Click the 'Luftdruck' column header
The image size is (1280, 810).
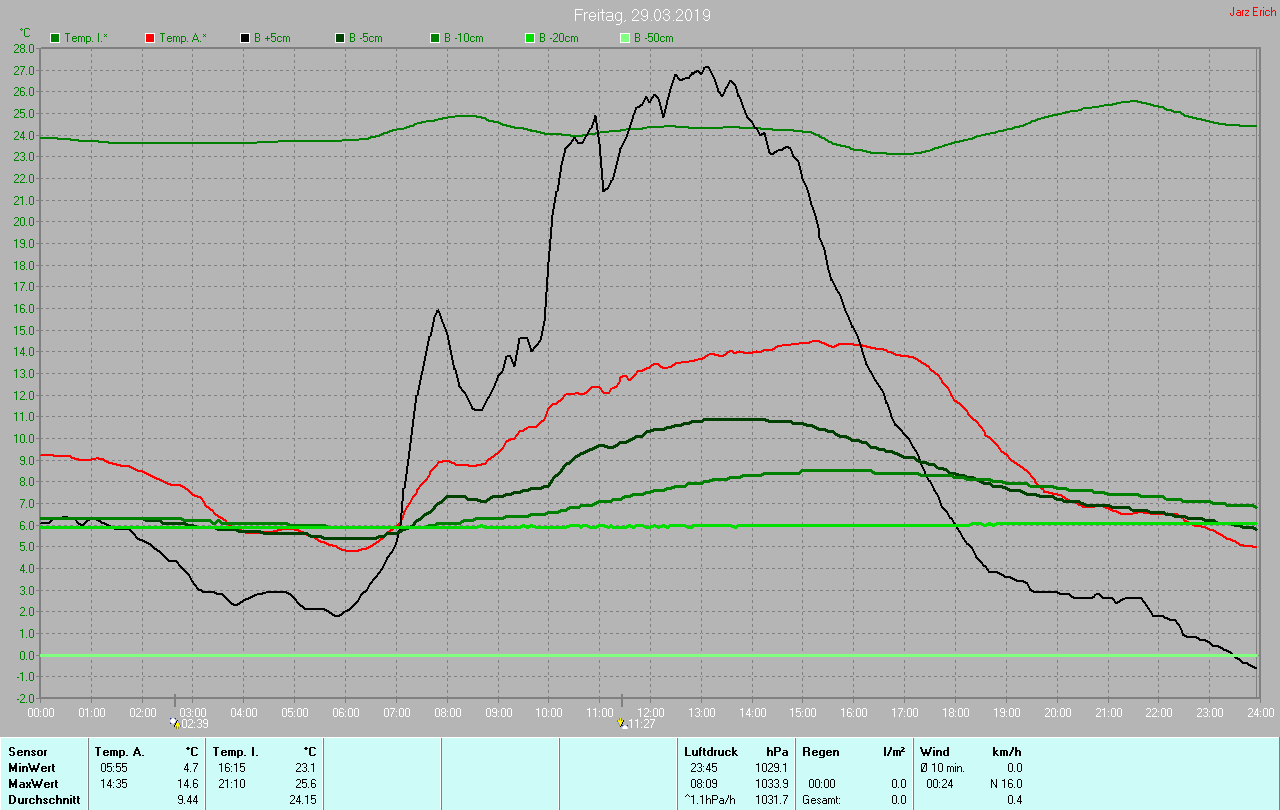coord(711,751)
